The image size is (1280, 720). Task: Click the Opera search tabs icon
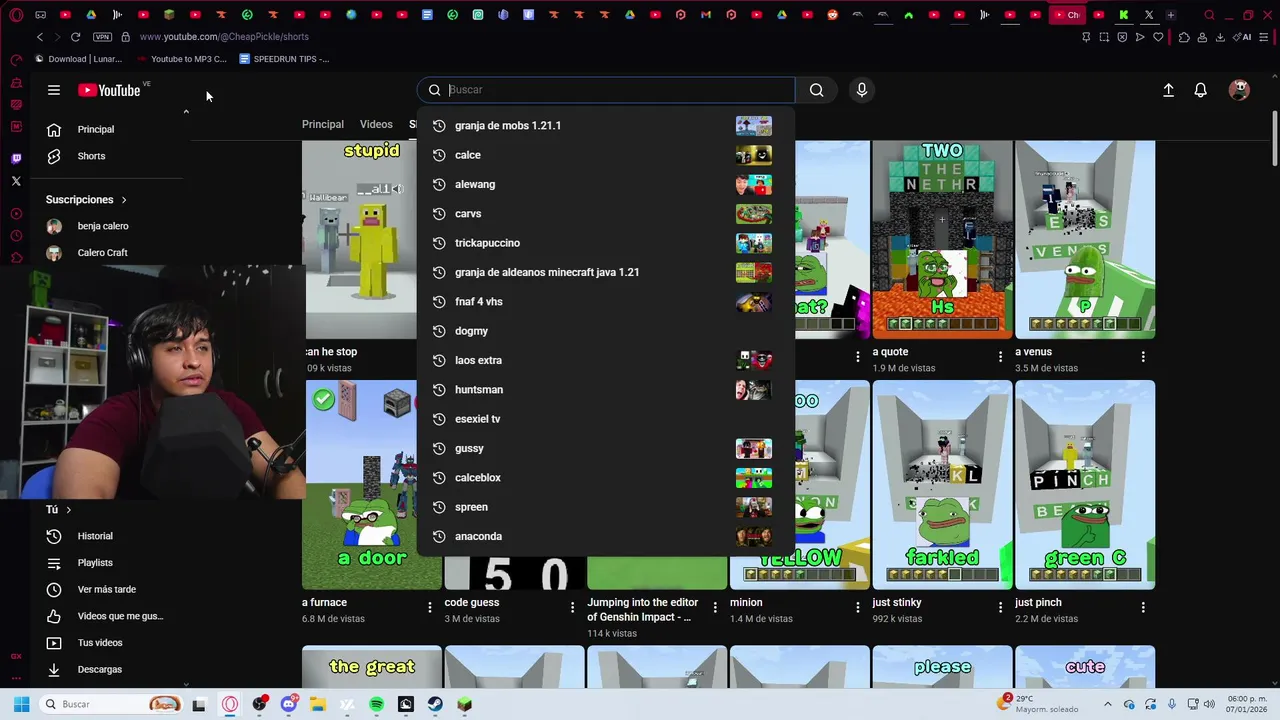pyautogui.click(x=1209, y=15)
